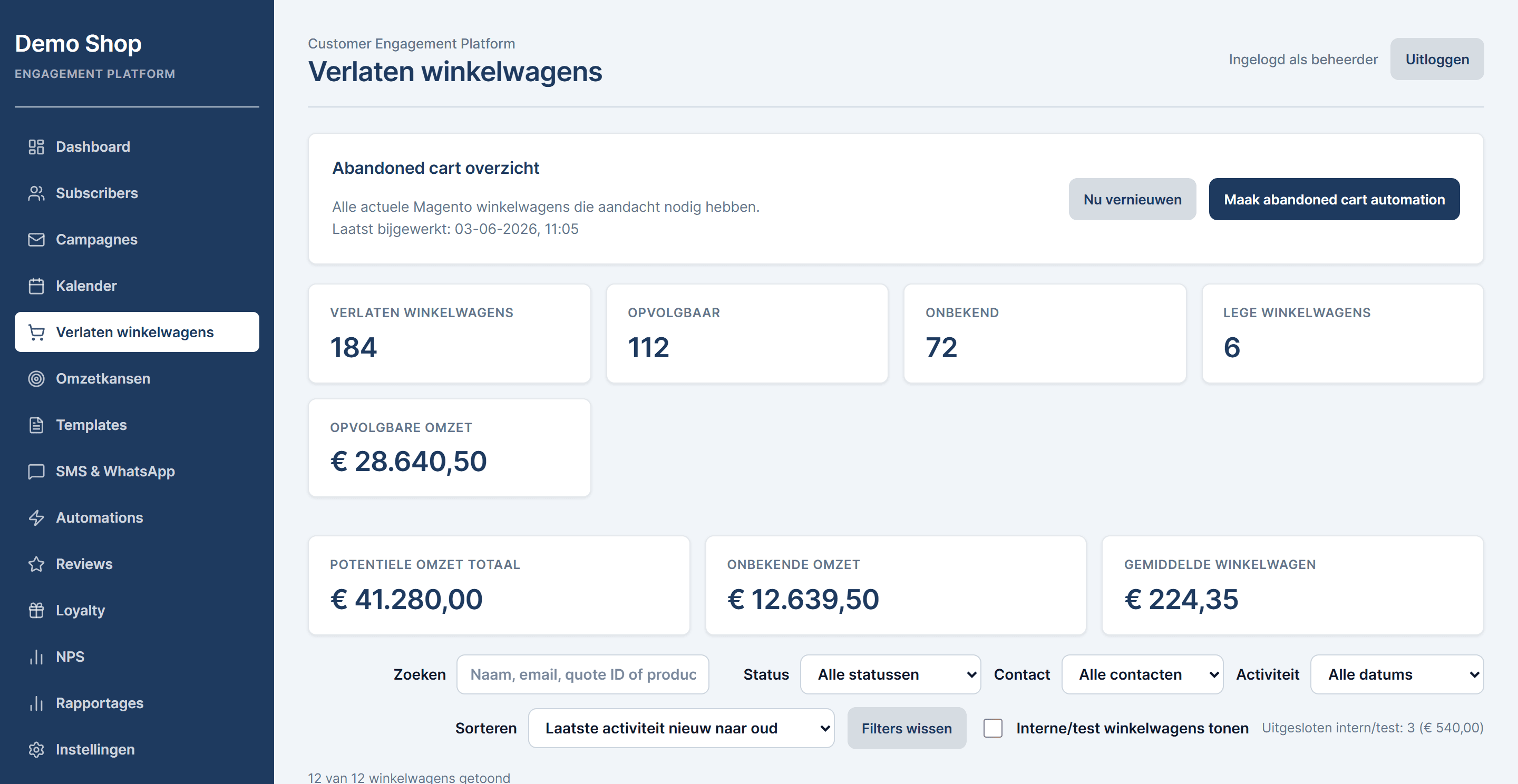Click the Reviews star icon
The image size is (1518, 784).
[36, 564]
